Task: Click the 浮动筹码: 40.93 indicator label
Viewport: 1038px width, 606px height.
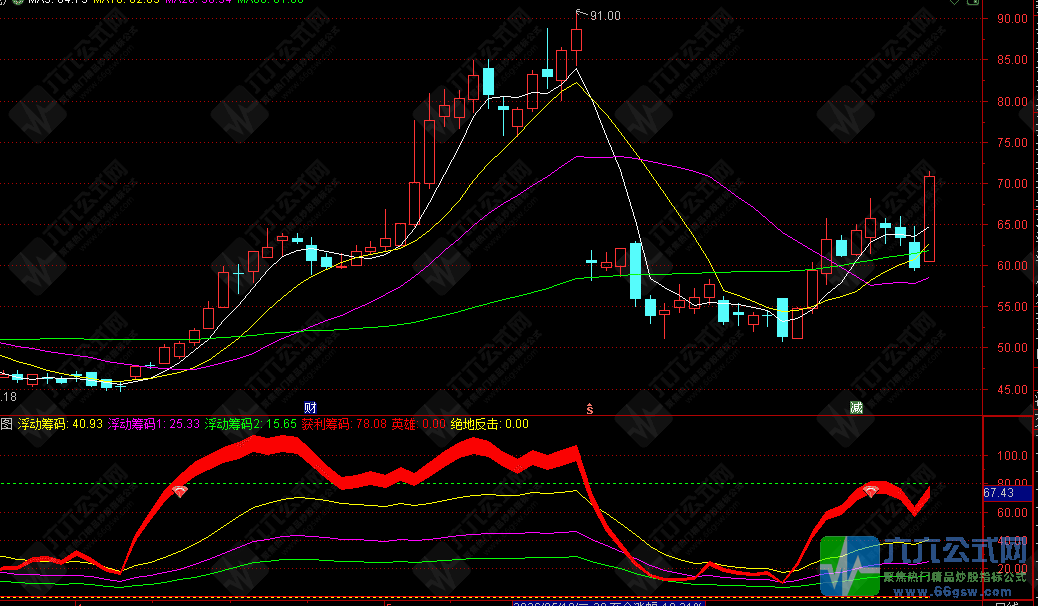Action: point(60,424)
